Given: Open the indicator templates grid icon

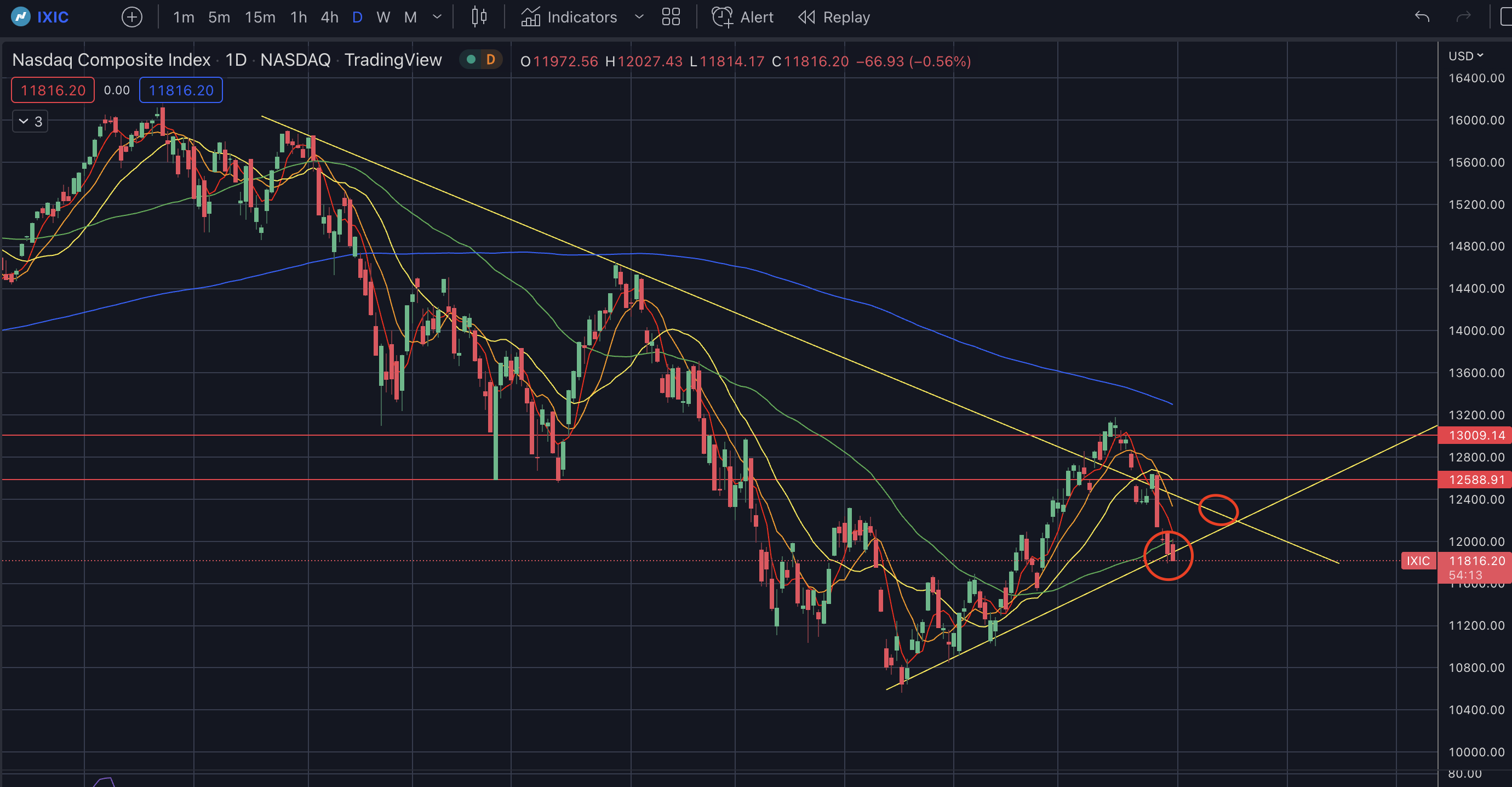Looking at the screenshot, I should (671, 17).
